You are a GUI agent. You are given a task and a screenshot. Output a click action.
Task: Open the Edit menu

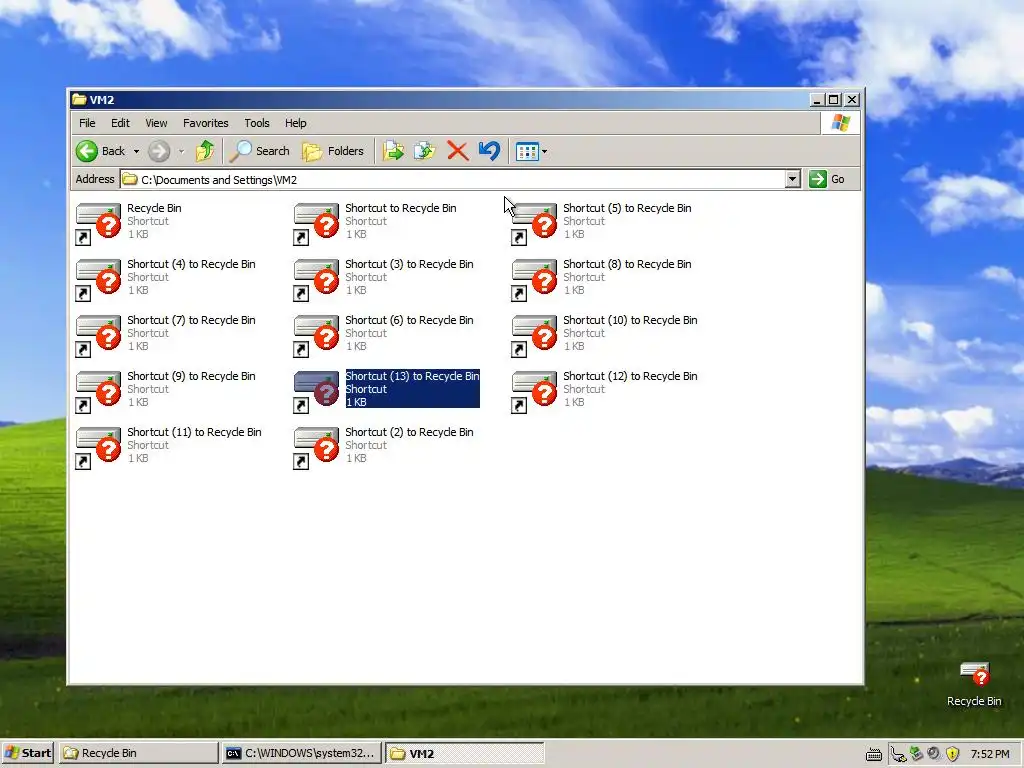(120, 123)
